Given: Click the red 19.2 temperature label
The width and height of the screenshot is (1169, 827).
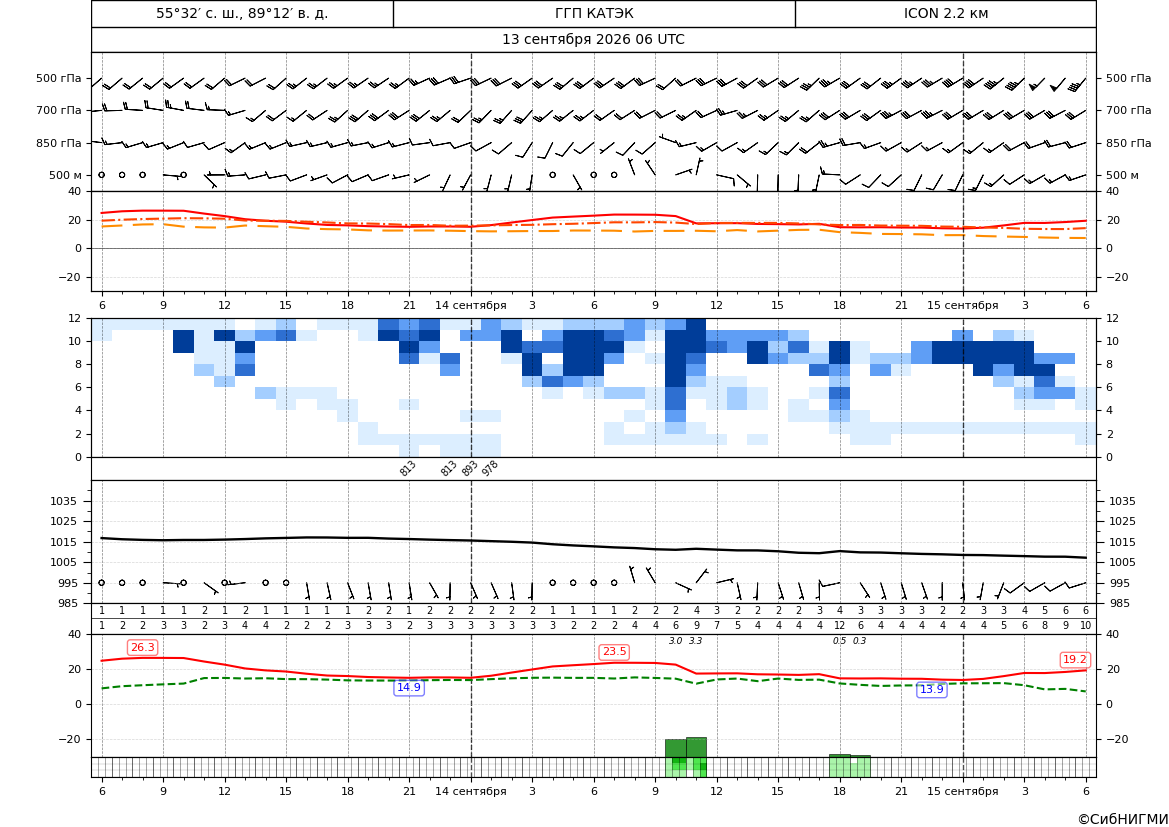Looking at the screenshot, I should (x=1074, y=660).
